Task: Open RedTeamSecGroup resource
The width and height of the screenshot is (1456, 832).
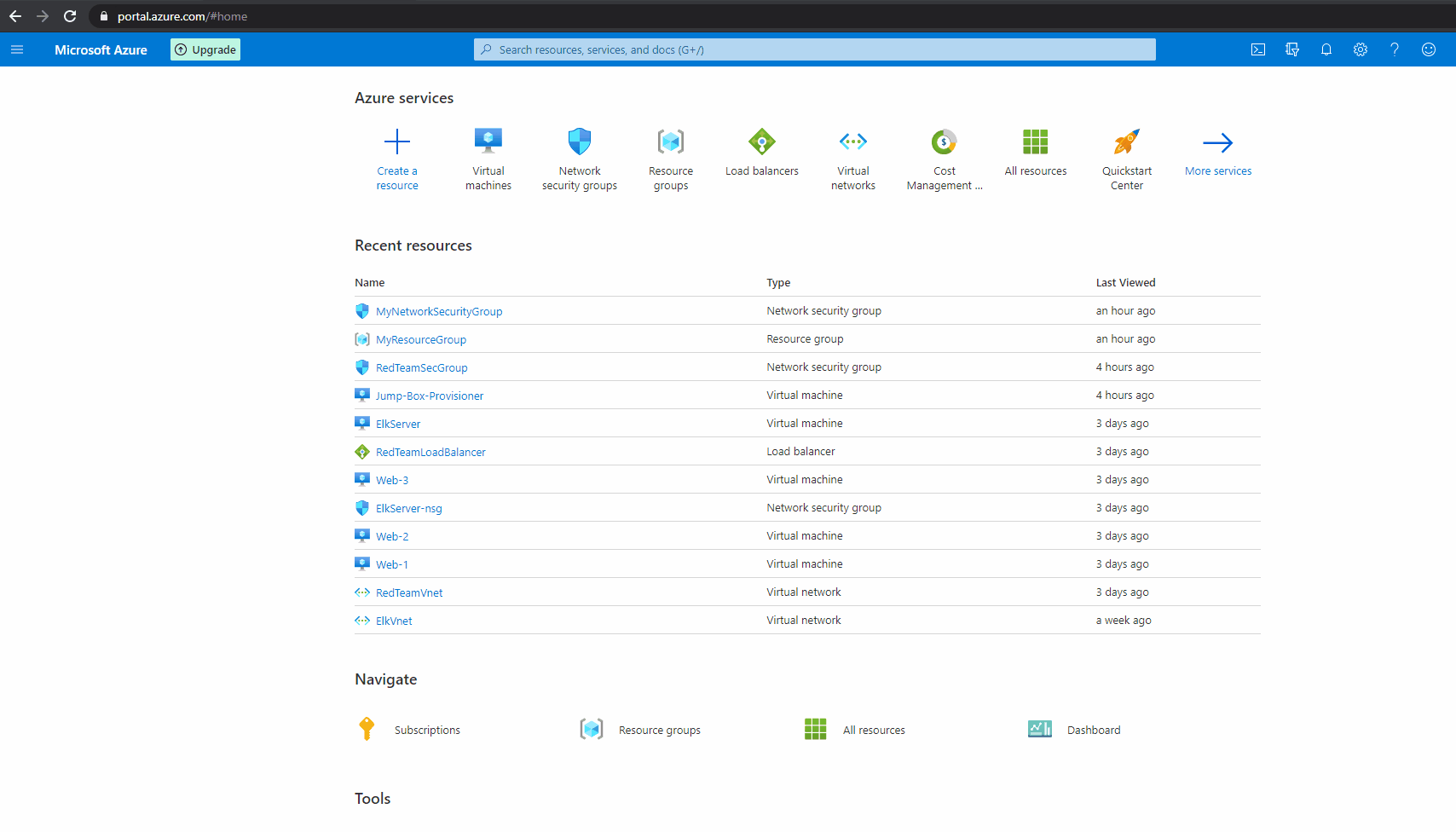Action: tap(422, 367)
